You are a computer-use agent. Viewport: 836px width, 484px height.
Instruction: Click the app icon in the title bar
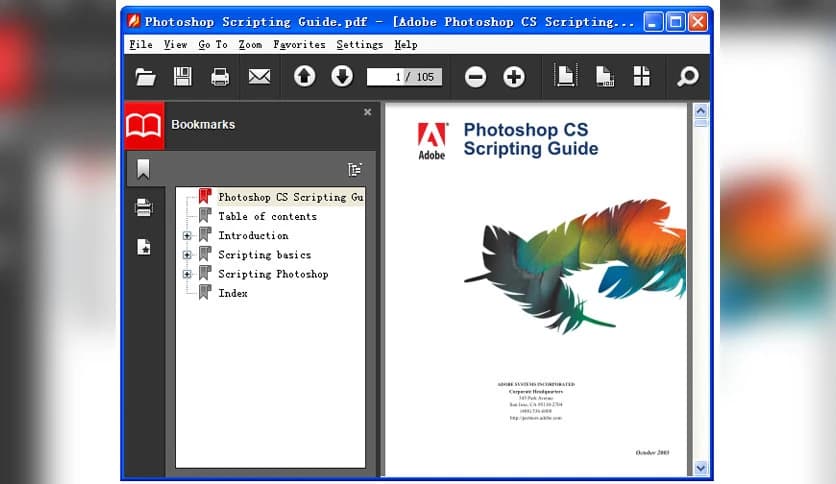coord(133,21)
